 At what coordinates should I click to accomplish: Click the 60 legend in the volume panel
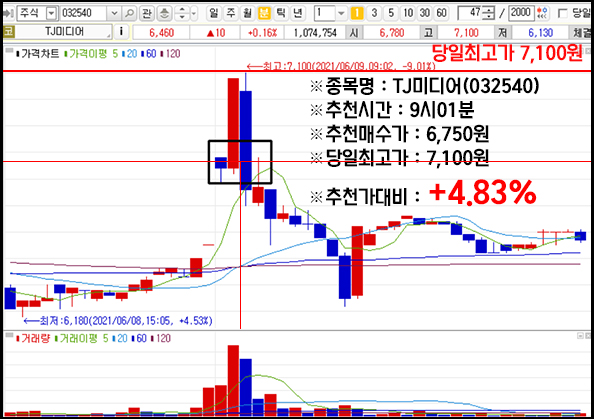pyautogui.click(x=139, y=338)
